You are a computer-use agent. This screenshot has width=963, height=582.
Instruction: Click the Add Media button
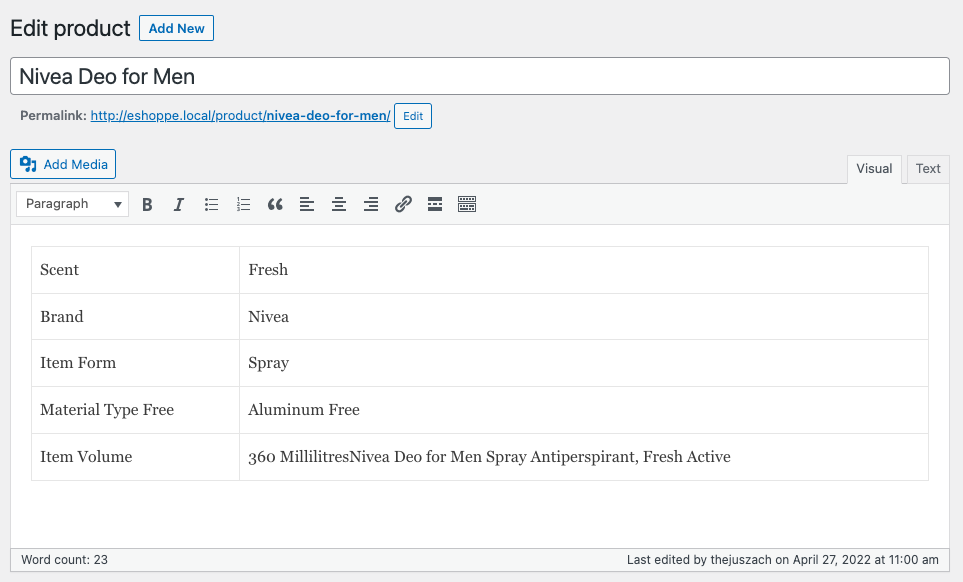(x=63, y=165)
